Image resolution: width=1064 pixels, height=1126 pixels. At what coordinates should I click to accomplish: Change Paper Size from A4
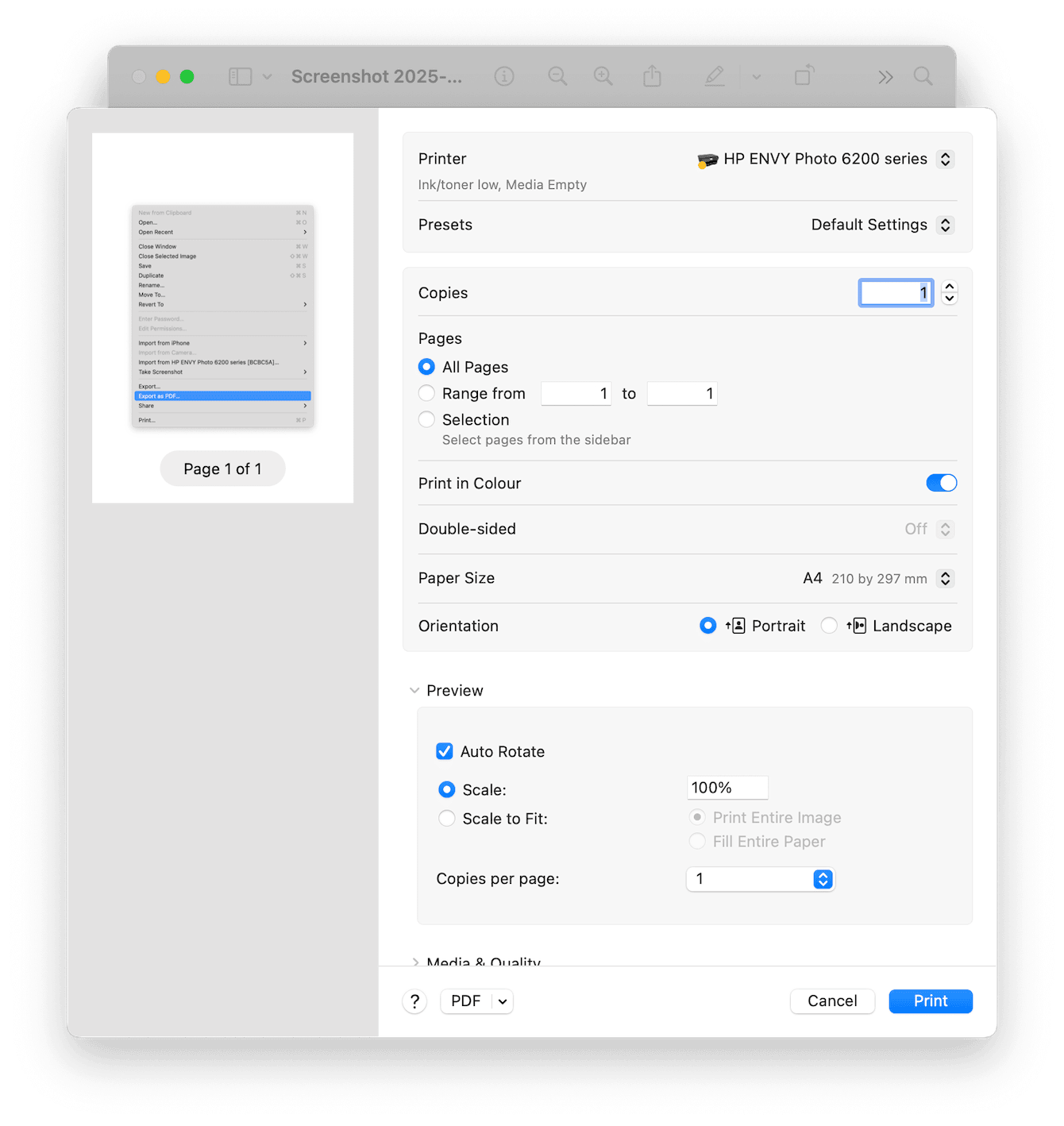[x=945, y=578]
